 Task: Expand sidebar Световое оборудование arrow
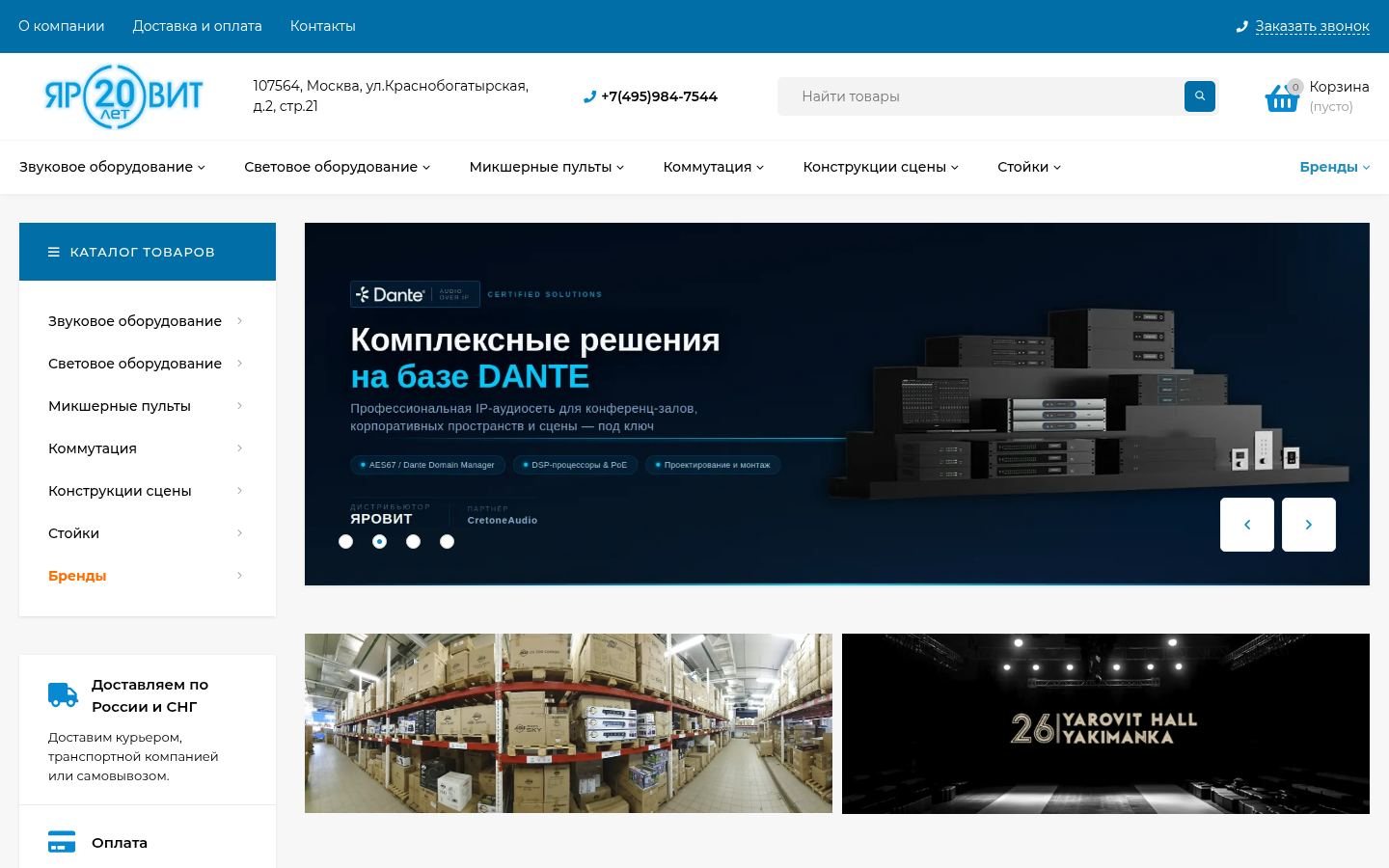[240, 364]
